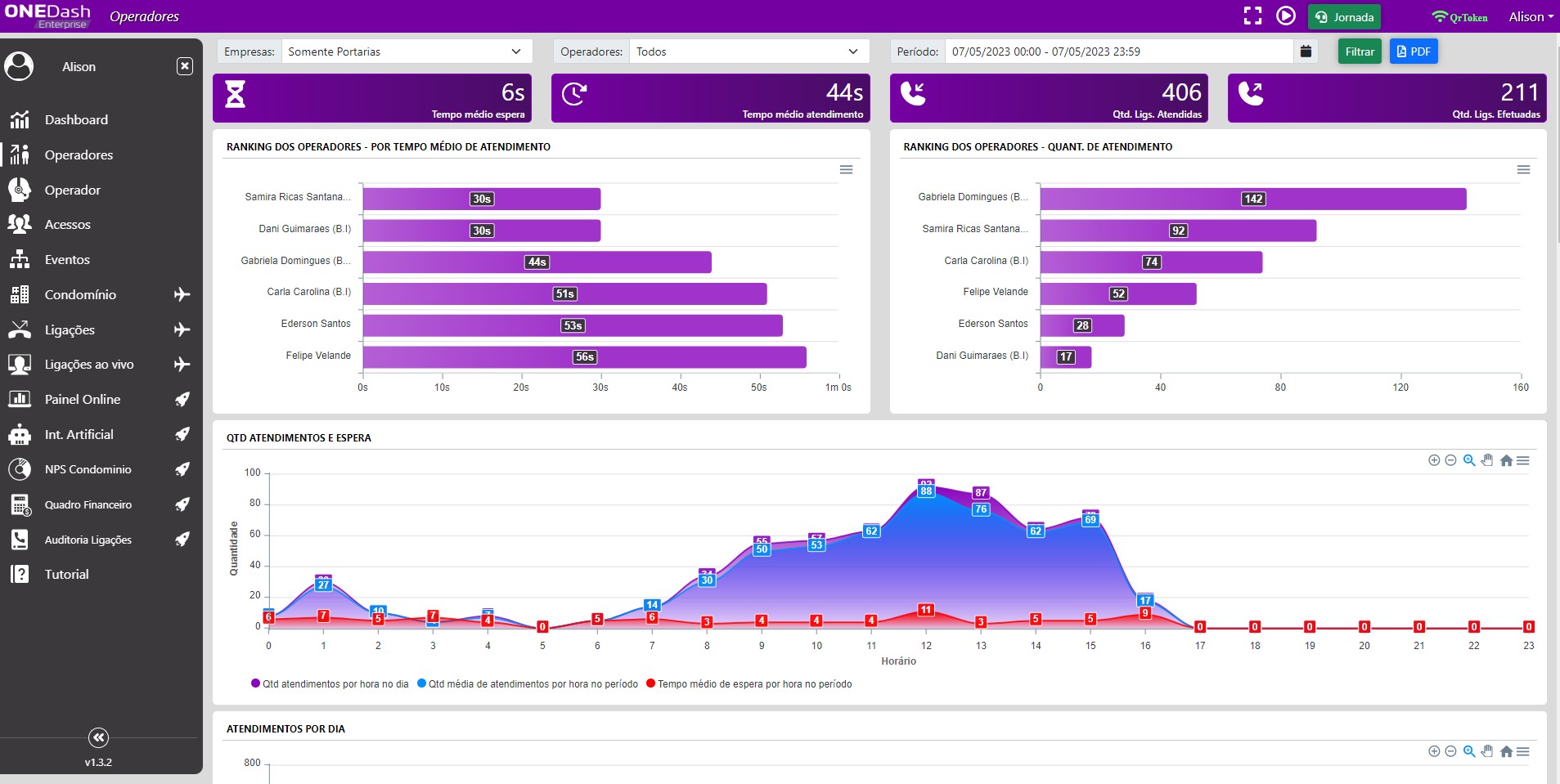The width and height of the screenshot is (1560, 784).
Task: Expand Ligações ao vivo submenu arrow
Action: click(182, 365)
